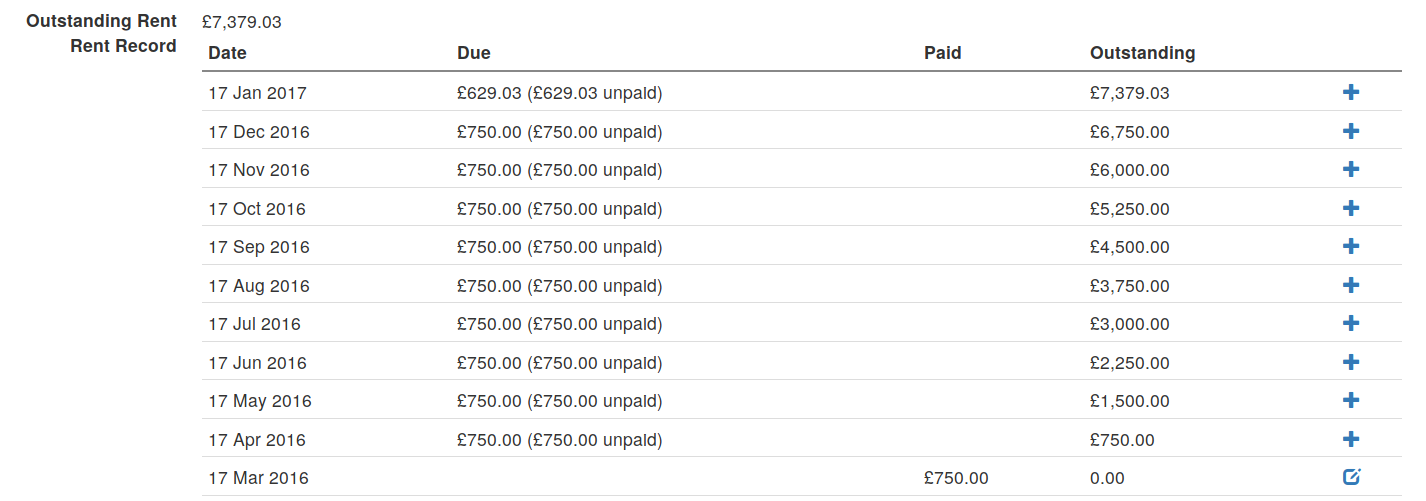
Task: Click the £750.00 paid amount for March
Action: tap(956, 478)
